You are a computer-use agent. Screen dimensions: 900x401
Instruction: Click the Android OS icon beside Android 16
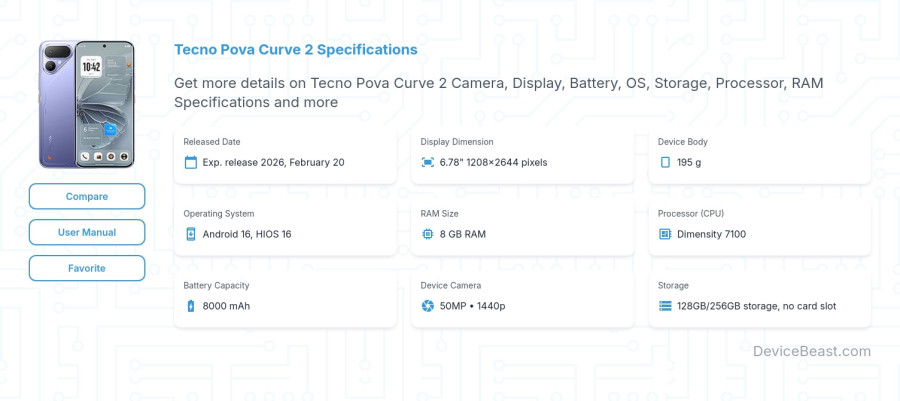191,234
